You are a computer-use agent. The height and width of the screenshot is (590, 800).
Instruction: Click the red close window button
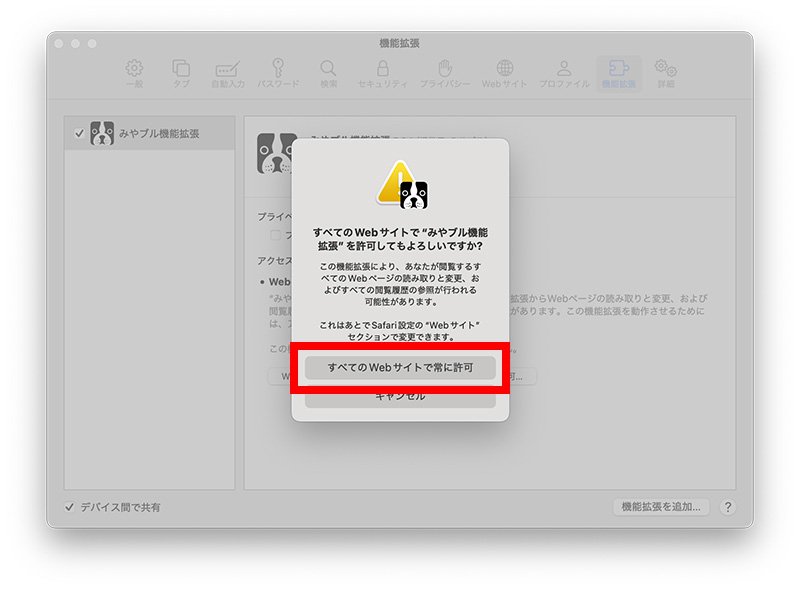coord(59,44)
